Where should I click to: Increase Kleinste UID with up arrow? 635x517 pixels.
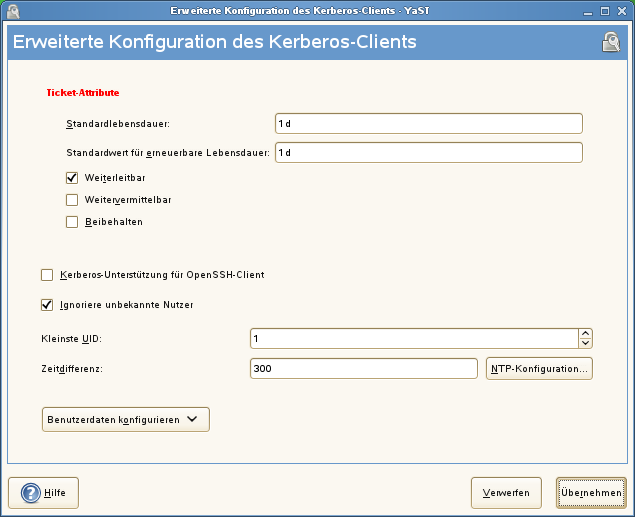586,334
